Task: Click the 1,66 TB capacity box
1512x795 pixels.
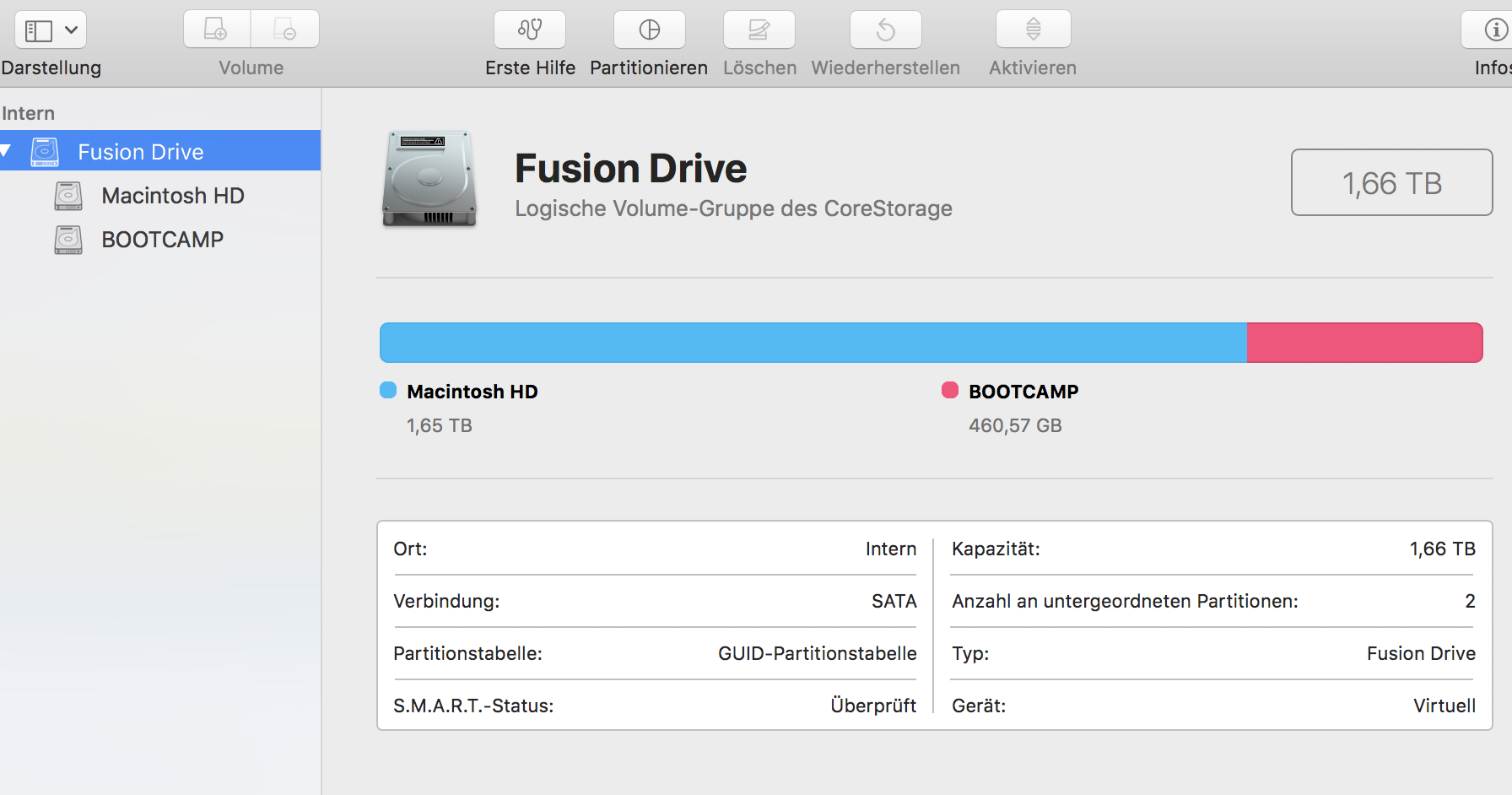Action: tap(1391, 183)
